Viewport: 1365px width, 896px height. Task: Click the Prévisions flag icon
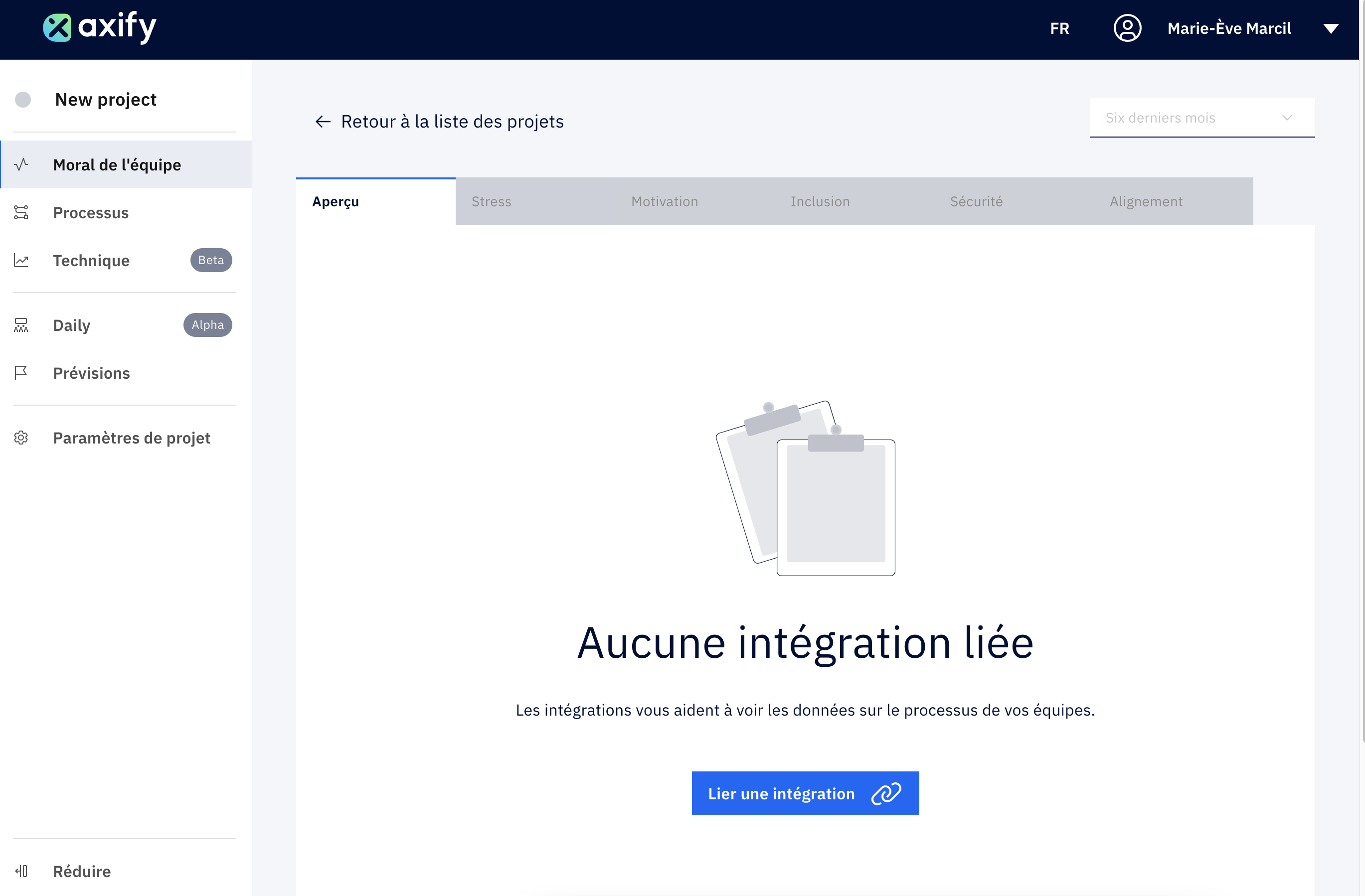point(21,373)
